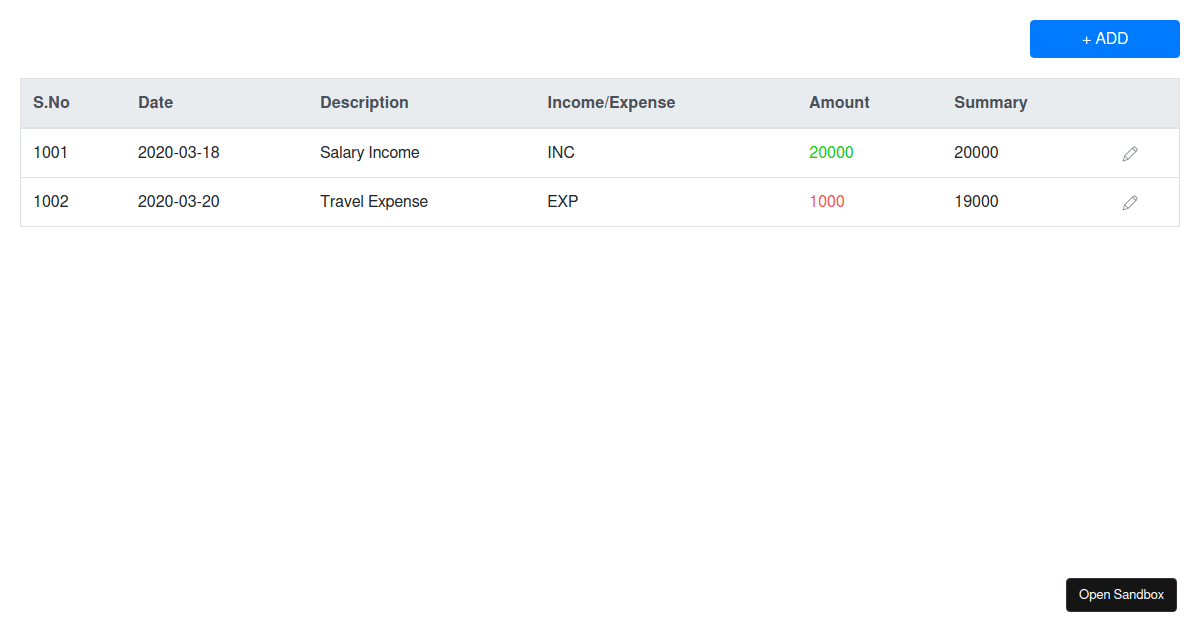Click the INC label in first row
Screen dimensions: 1200x630
(561, 152)
